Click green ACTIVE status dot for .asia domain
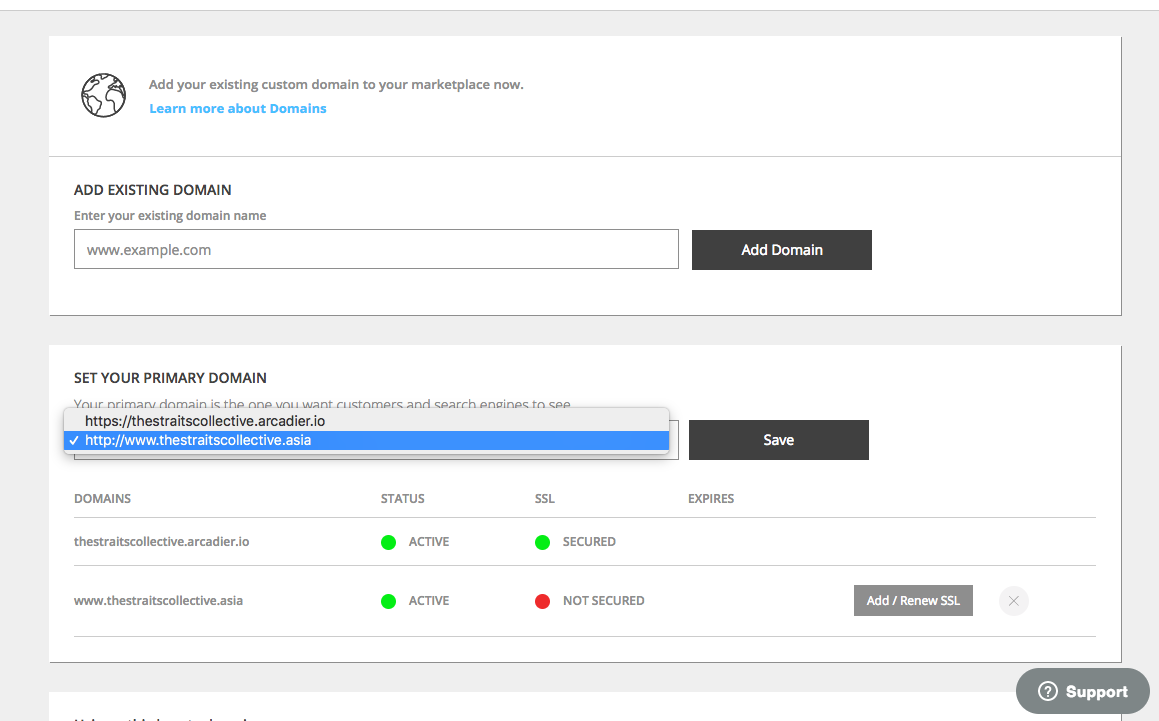1159x721 pixels. [x=388, y=601]
